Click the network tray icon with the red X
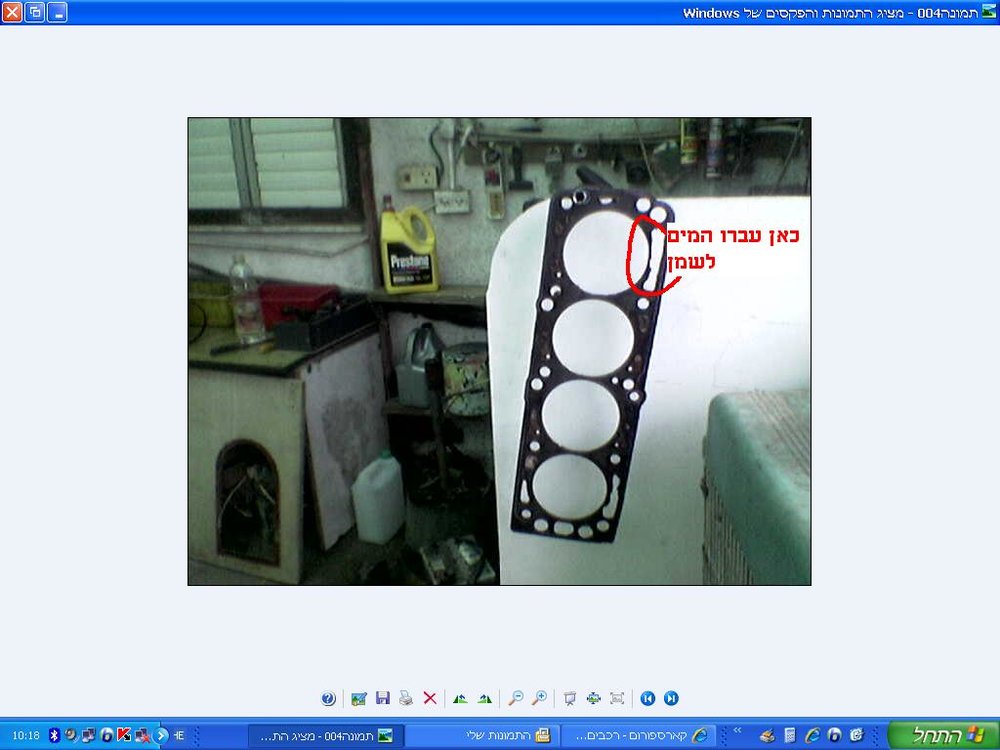The height and width of the screenshot is (750, 1000). pos(143,735)
